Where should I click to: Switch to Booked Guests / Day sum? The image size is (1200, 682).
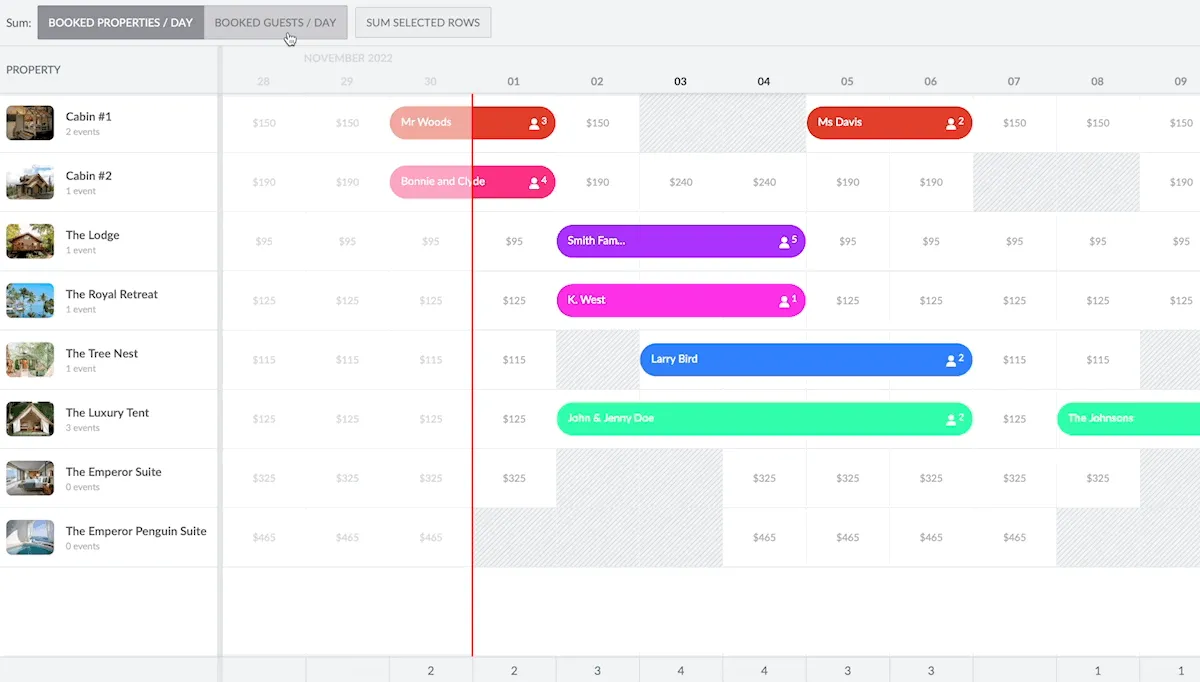coord(275,23)
